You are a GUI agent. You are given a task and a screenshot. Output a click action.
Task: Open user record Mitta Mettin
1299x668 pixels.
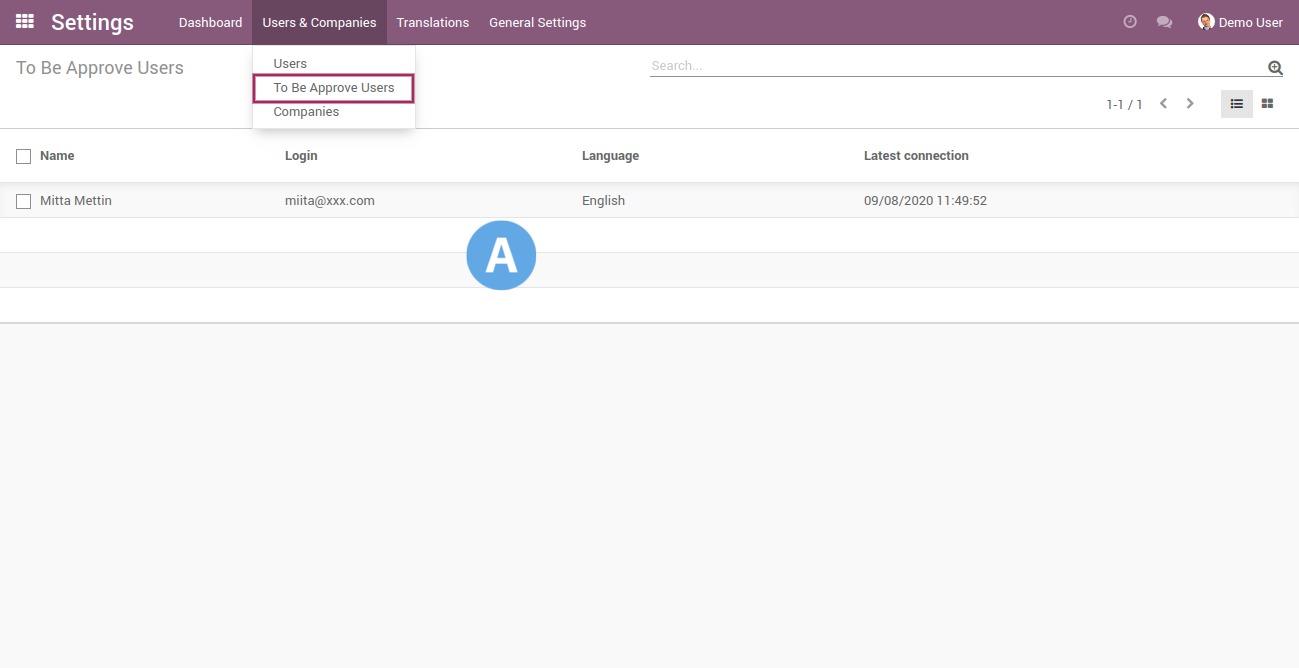tap(75, 200)
